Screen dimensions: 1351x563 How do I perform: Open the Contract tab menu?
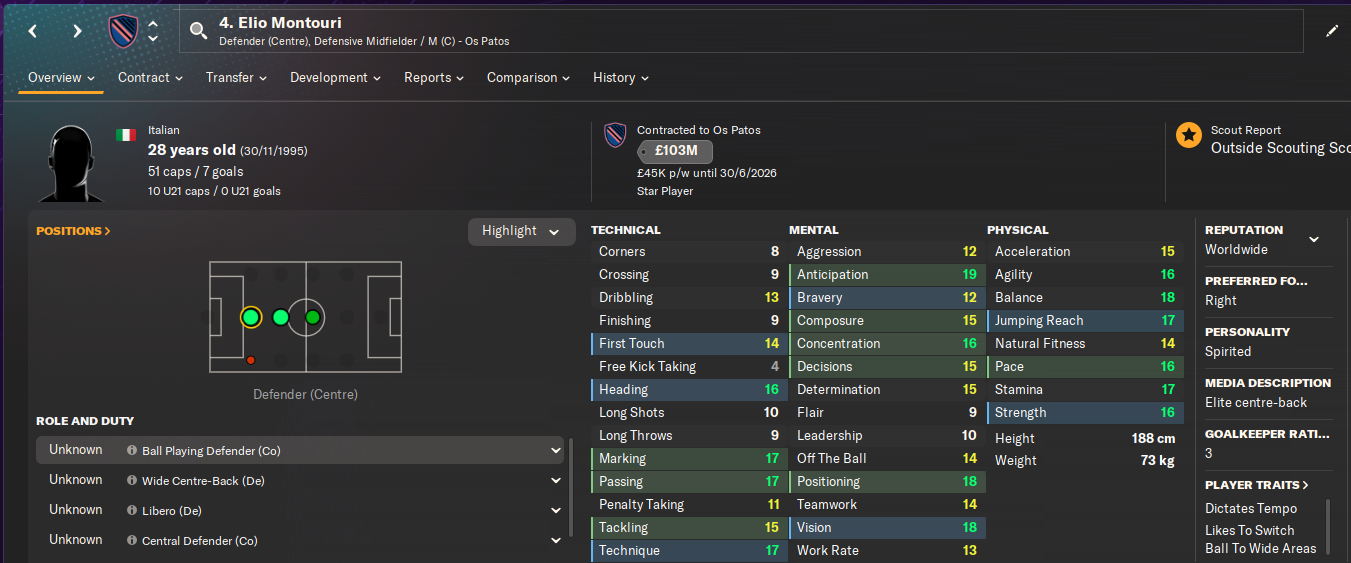(150, 78)
